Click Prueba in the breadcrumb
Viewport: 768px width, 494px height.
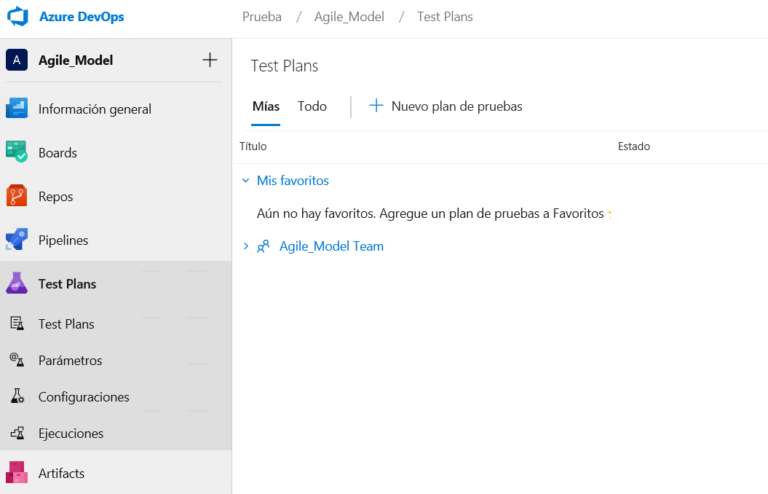coord(262,17)
